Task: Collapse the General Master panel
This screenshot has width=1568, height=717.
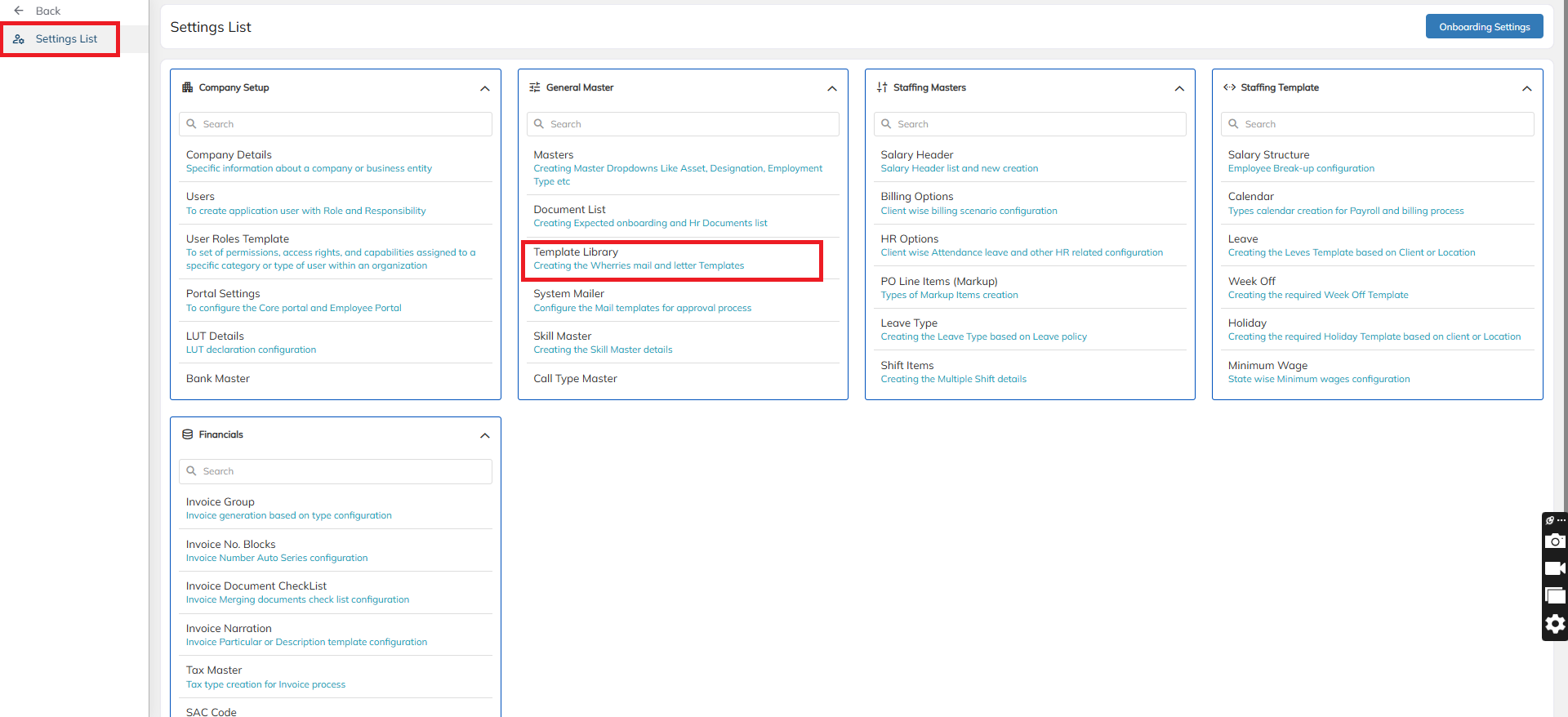Action: click(832, 88)
